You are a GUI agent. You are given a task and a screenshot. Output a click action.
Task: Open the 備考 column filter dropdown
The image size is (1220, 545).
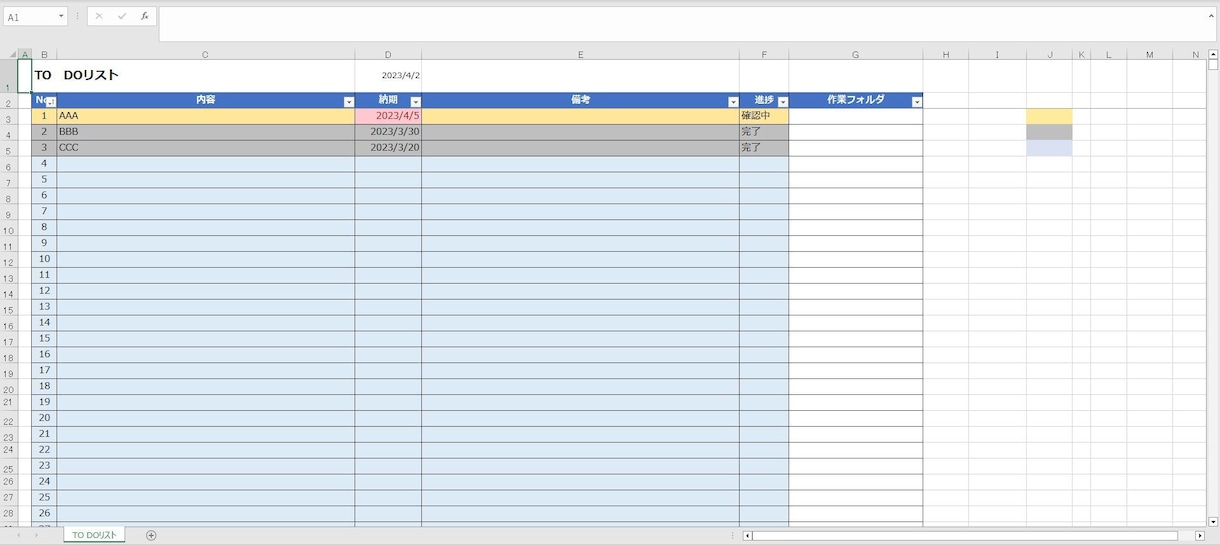tap(733, 102)
